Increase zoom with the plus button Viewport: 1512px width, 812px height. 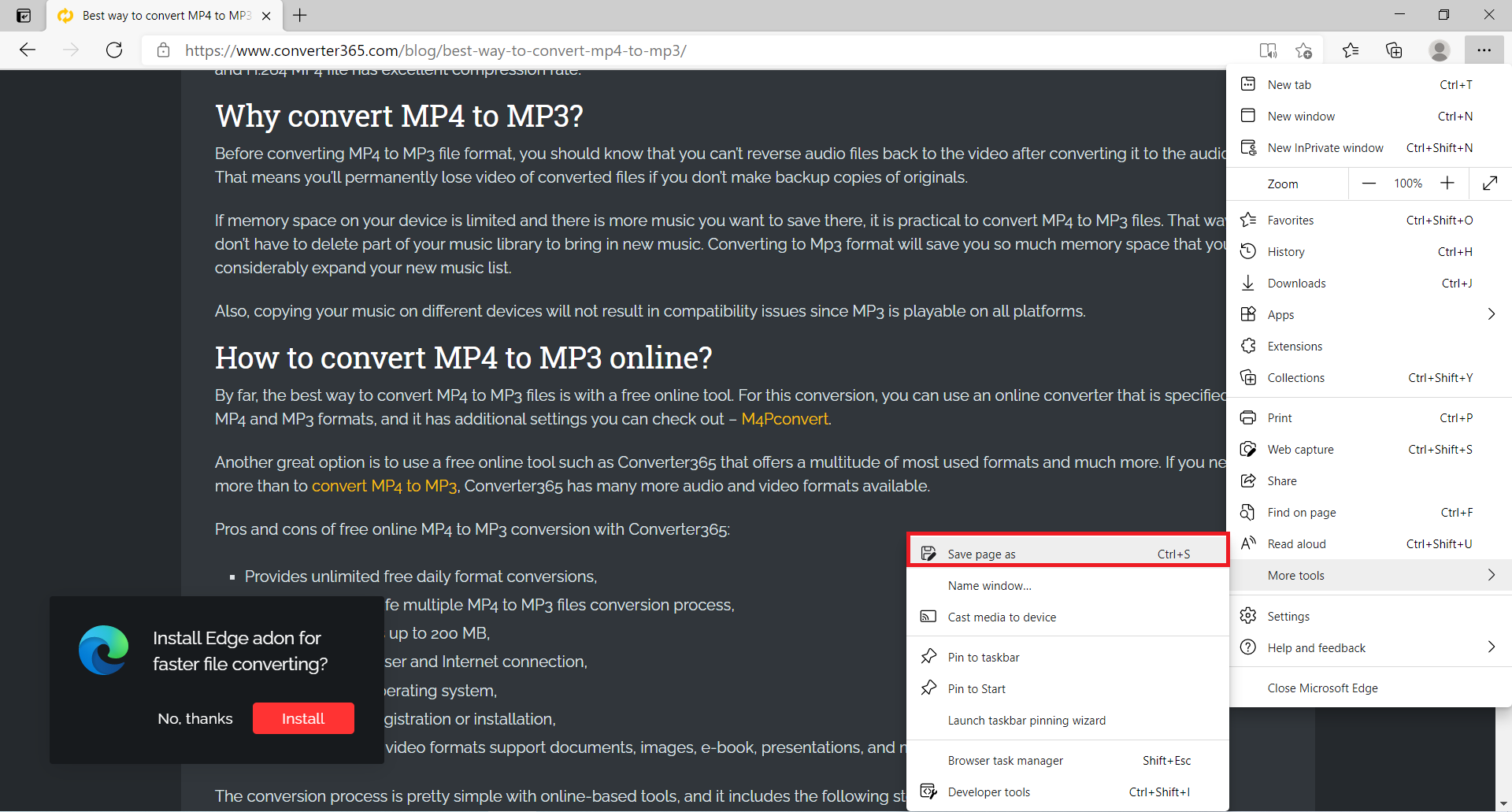[1447, 184]
